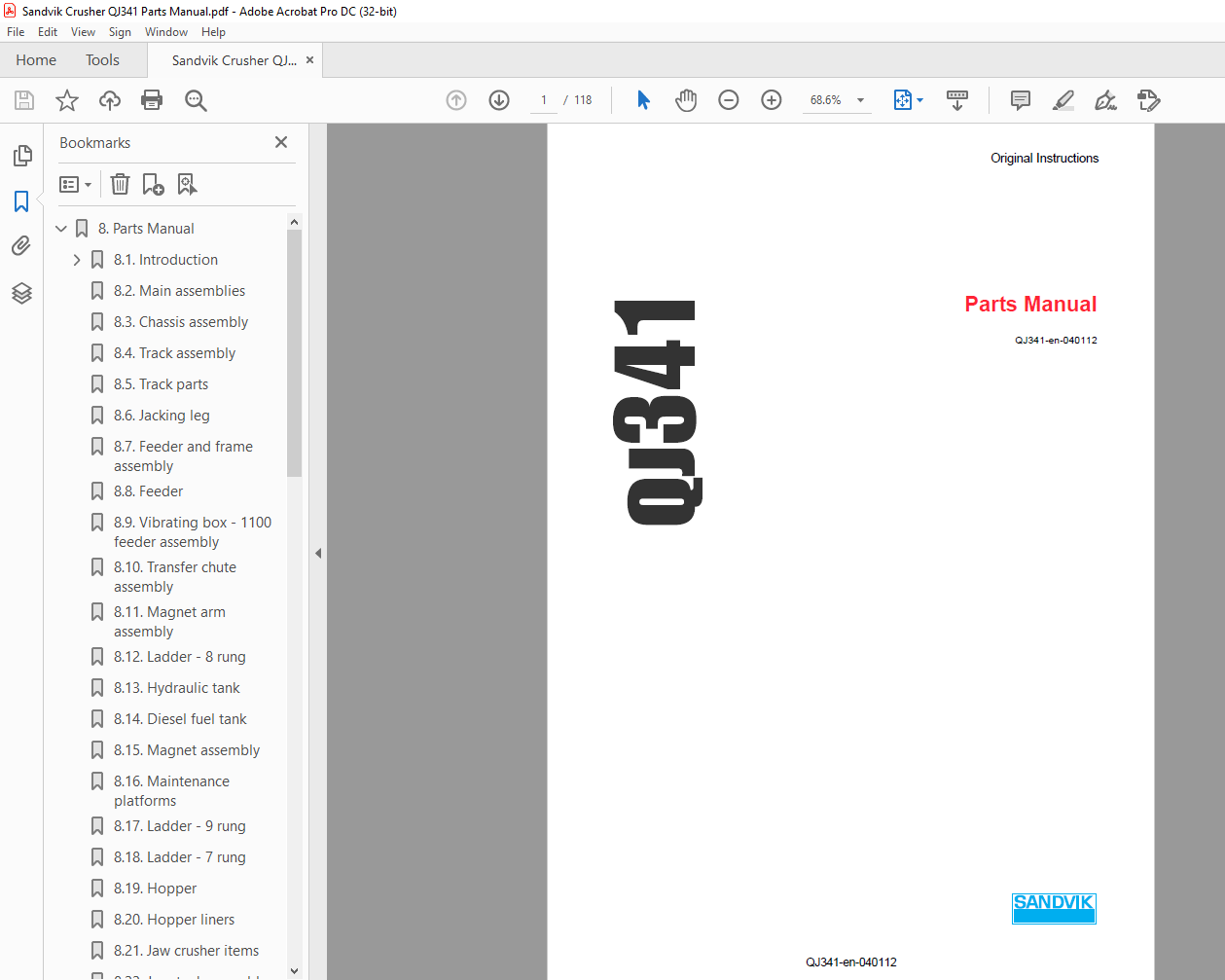Viewport: 1225px width, 980px height.
Task: Open the Layers panel
Action: (21, 293)
